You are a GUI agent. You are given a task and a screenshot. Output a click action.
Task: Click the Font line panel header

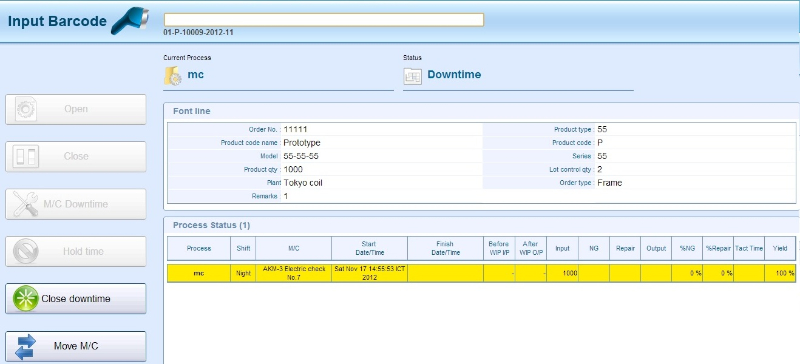191,111
